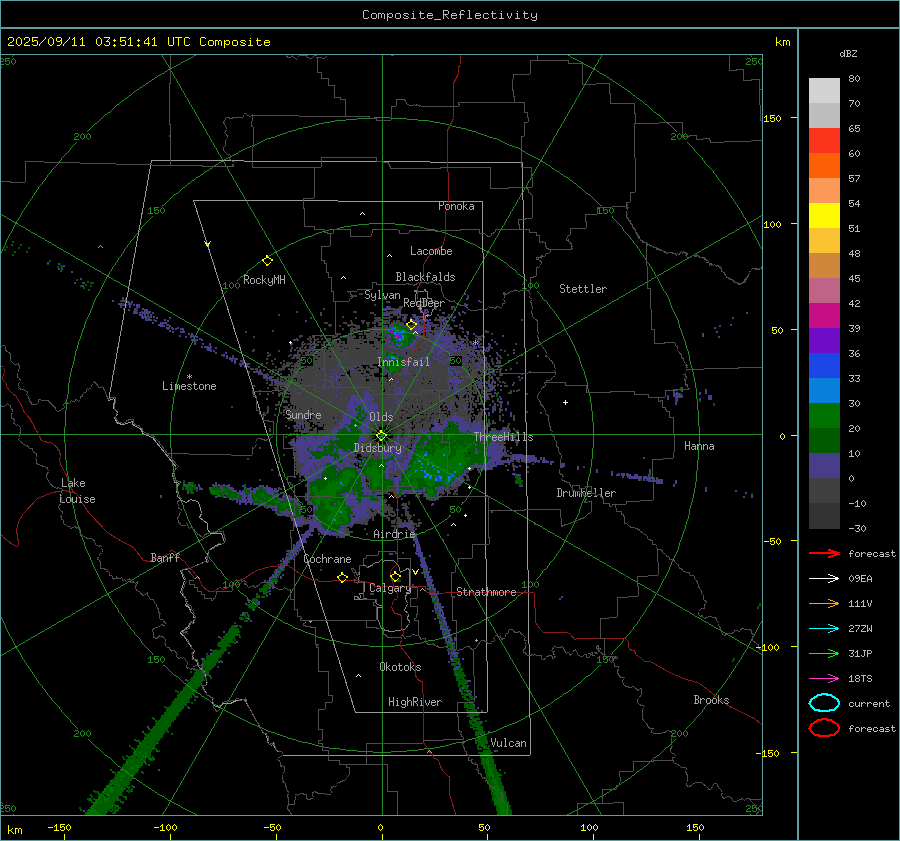Click the green 31JP arrow legend icon
The image size is (900, 841).
pos(824,653)
